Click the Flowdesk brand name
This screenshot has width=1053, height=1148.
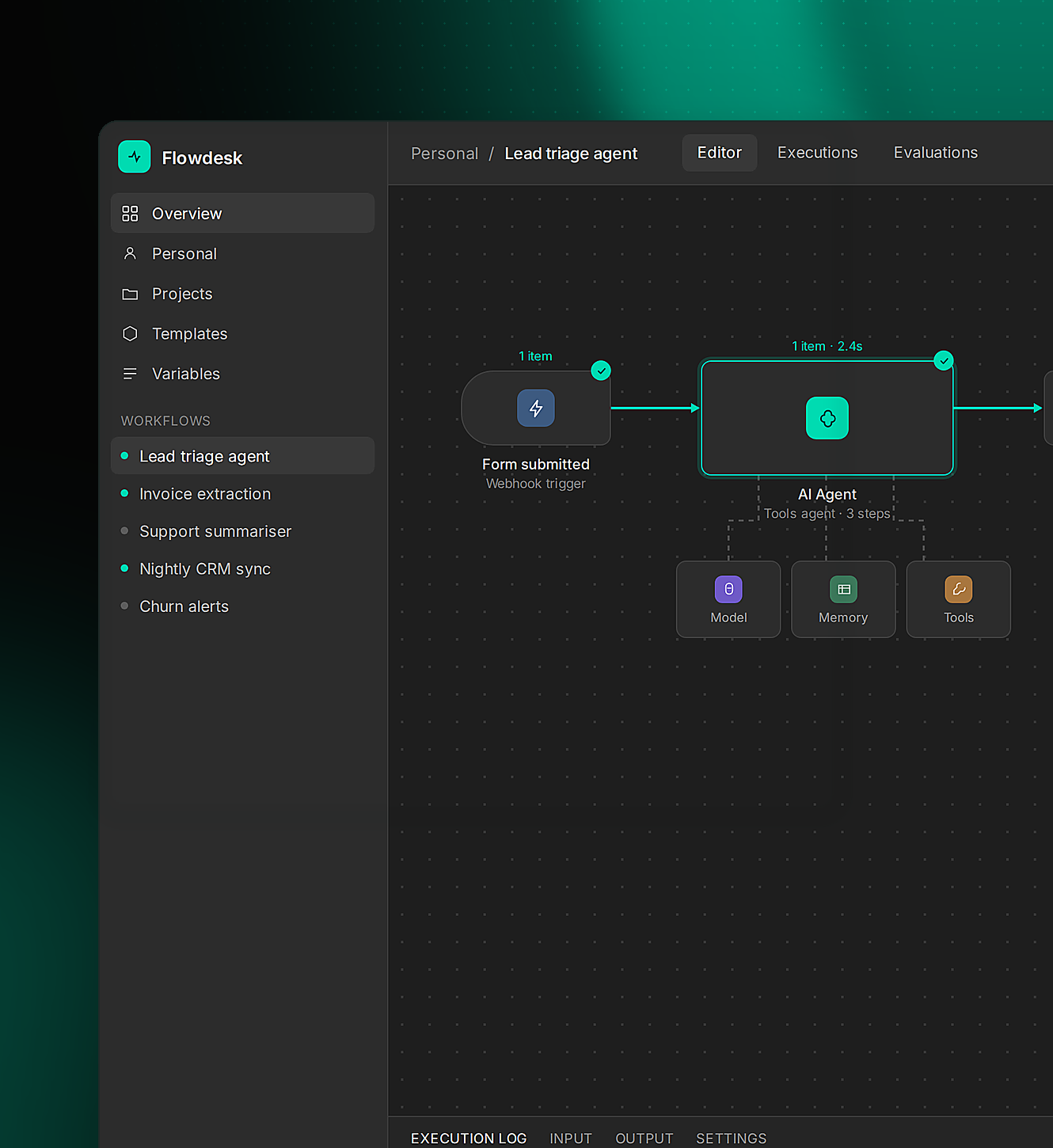[x=202, y=158]
